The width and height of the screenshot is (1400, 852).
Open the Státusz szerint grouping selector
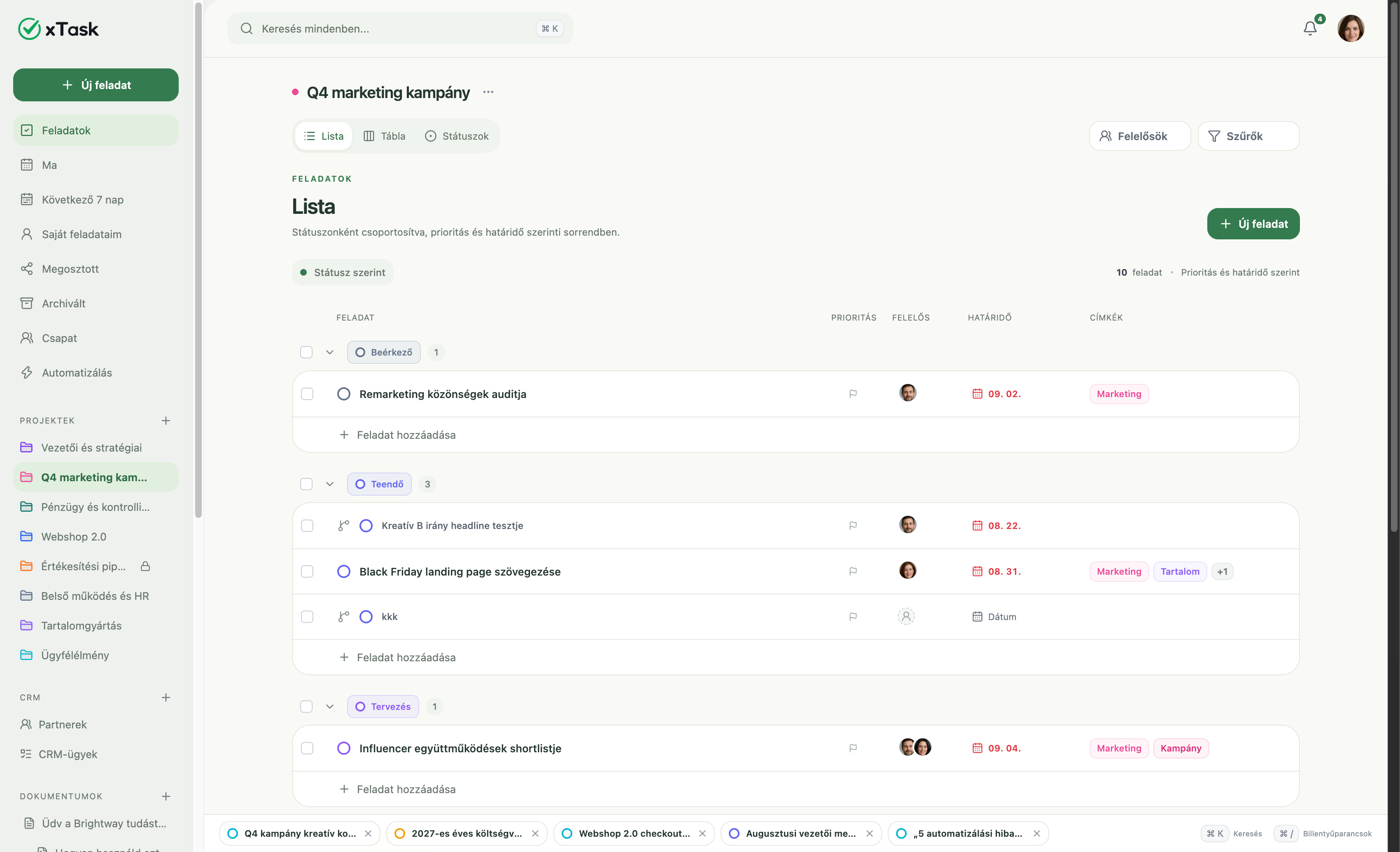tap(343, 272)
